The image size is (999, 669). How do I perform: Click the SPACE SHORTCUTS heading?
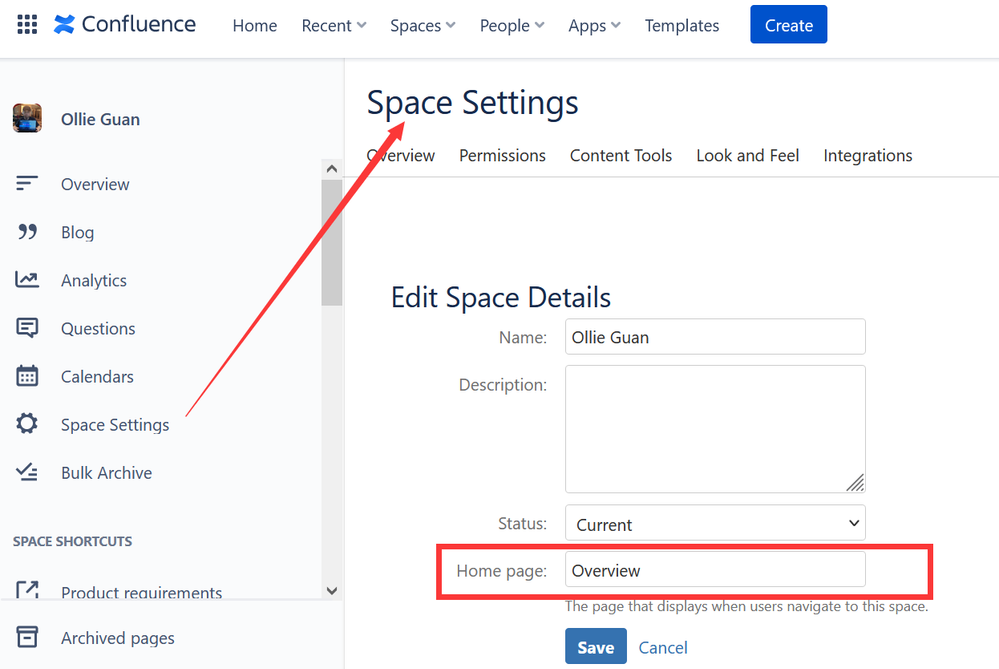(x=73, y=541)
